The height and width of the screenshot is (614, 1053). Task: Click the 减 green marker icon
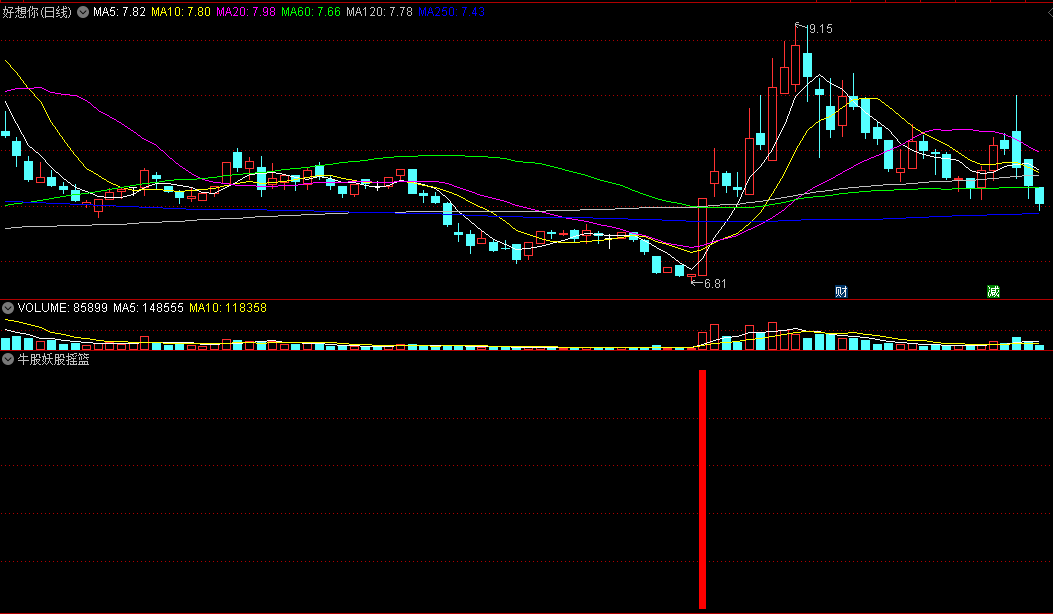(993, 292)
